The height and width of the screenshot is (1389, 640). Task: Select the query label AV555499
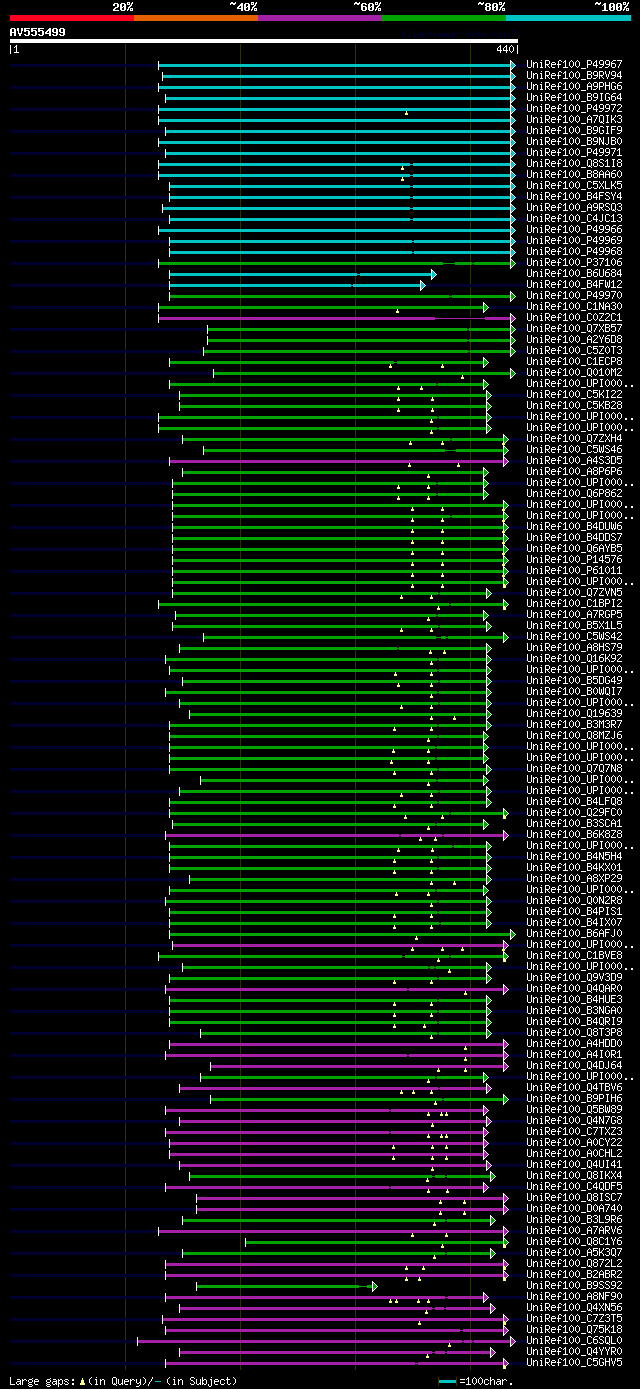(38, 32)
